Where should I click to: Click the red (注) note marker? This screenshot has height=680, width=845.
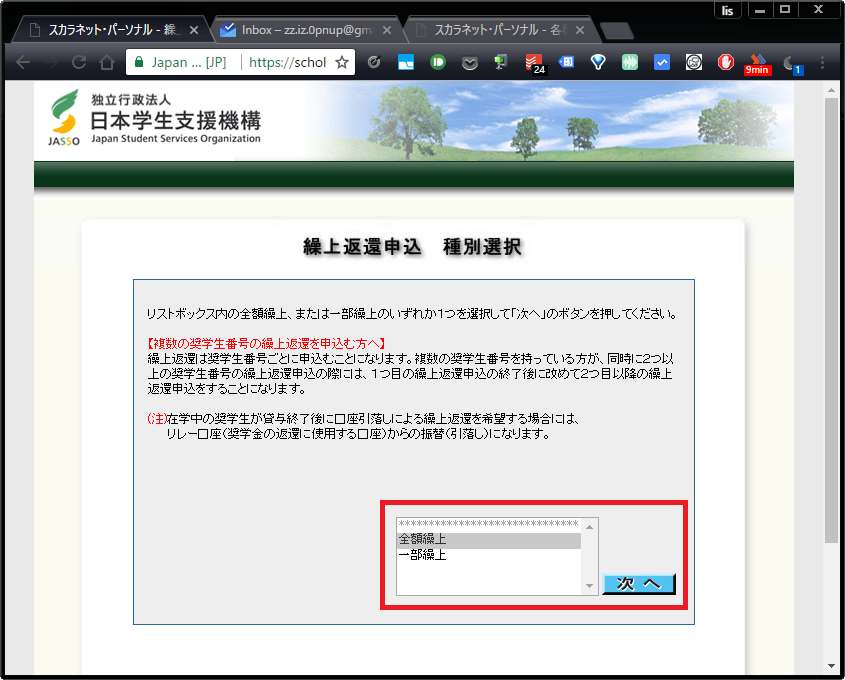[157, 419]
